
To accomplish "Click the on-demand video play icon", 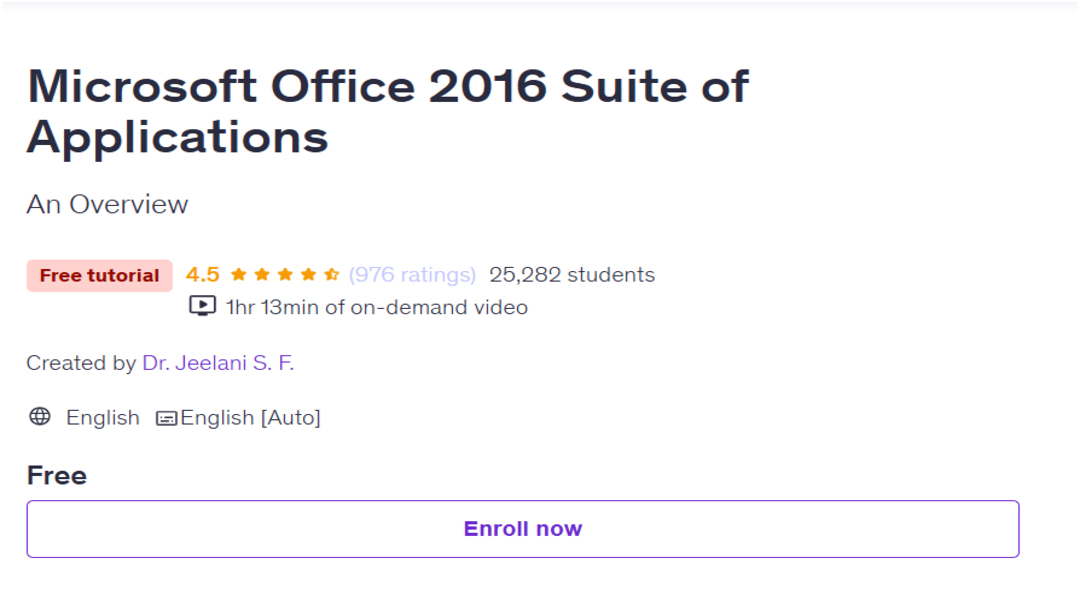I will click(x=202, y=306).
